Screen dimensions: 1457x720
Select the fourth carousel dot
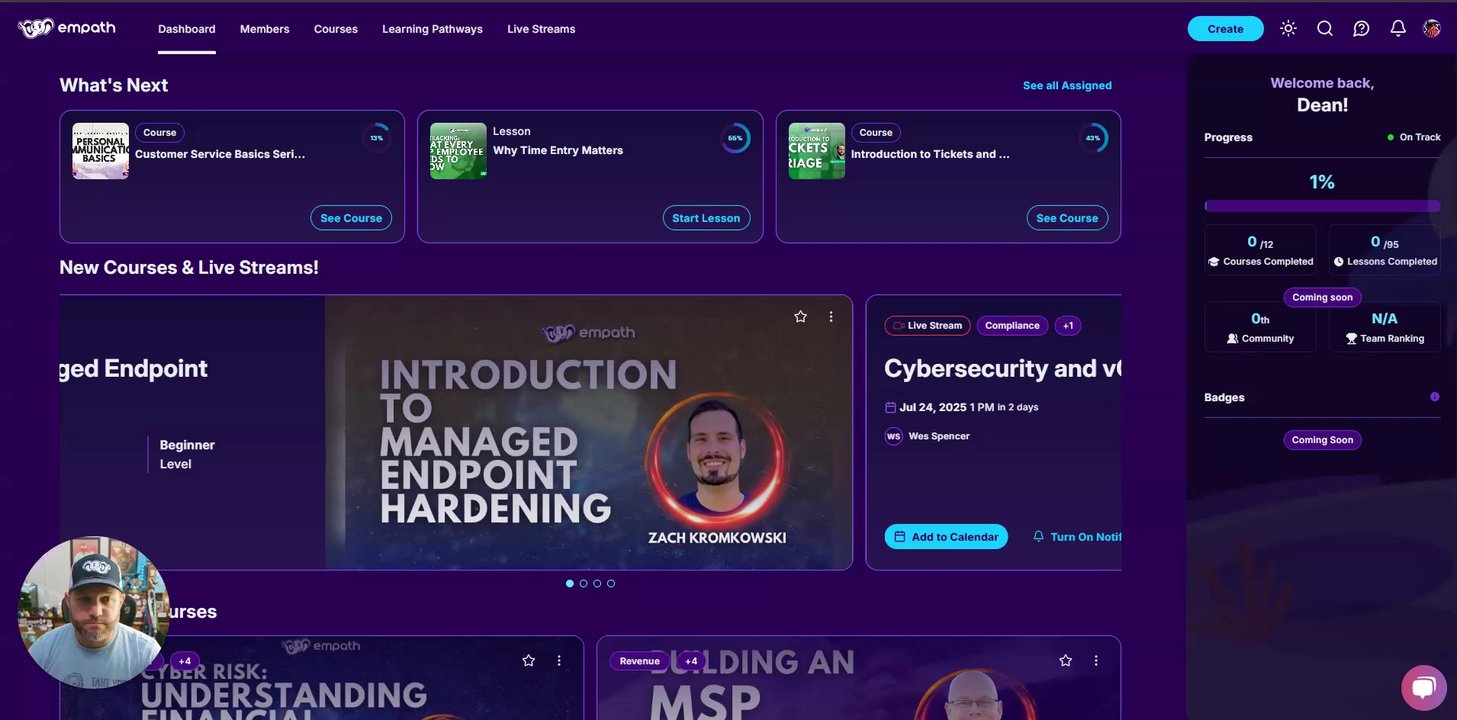click(611, 583)
